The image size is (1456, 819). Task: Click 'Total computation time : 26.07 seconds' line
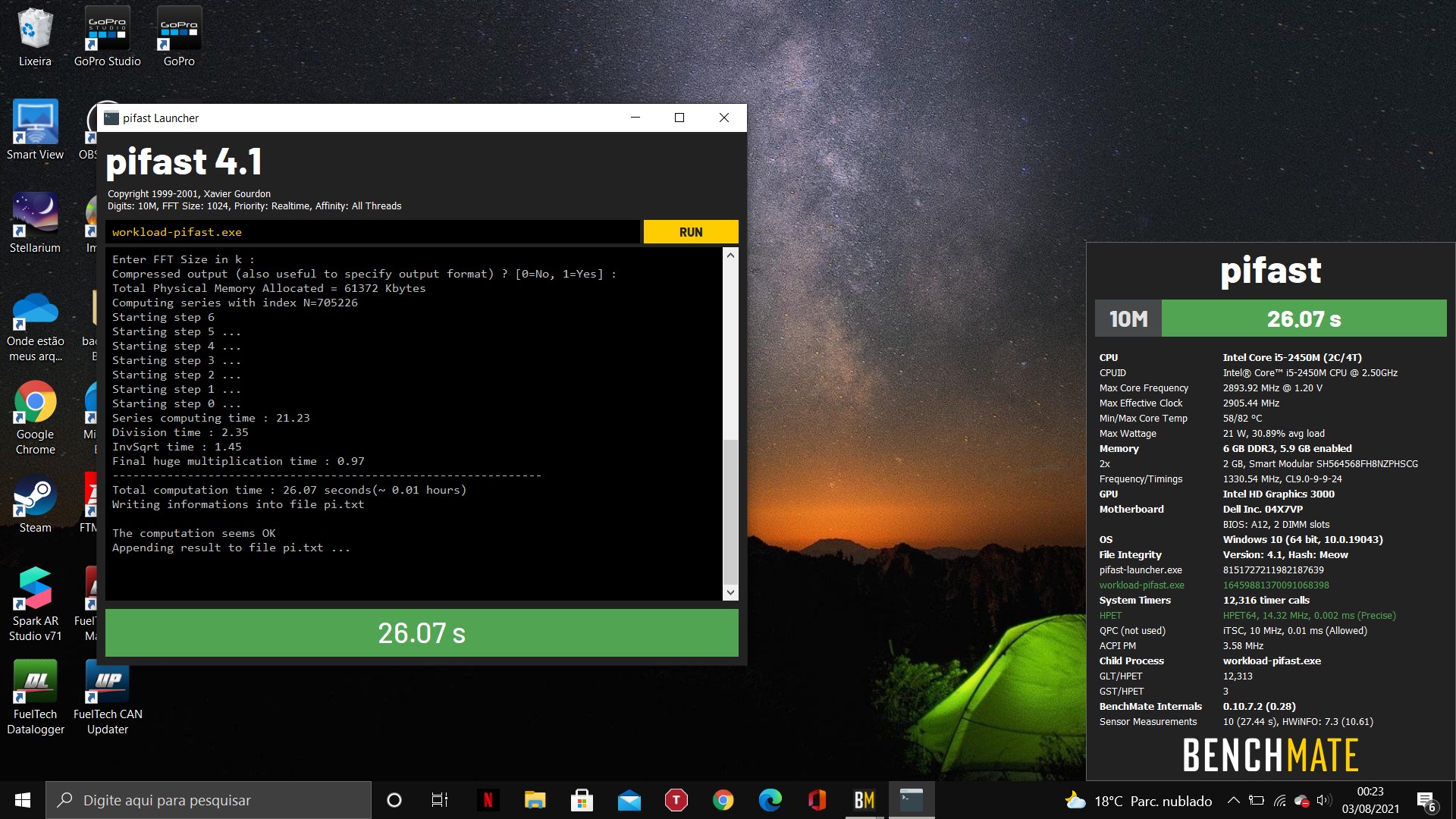pos(289,490)
